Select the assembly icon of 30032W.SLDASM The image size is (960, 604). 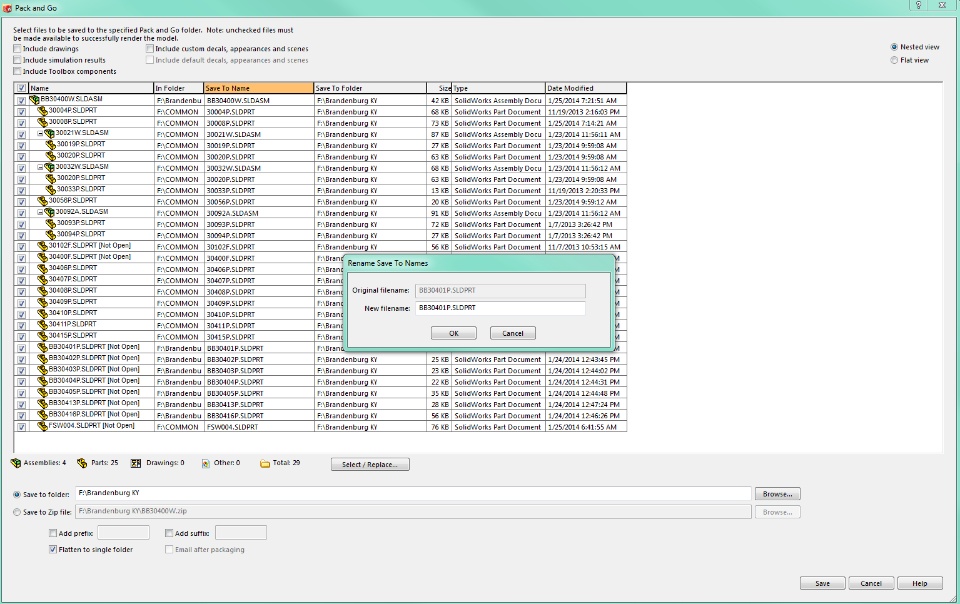(50, 167)
